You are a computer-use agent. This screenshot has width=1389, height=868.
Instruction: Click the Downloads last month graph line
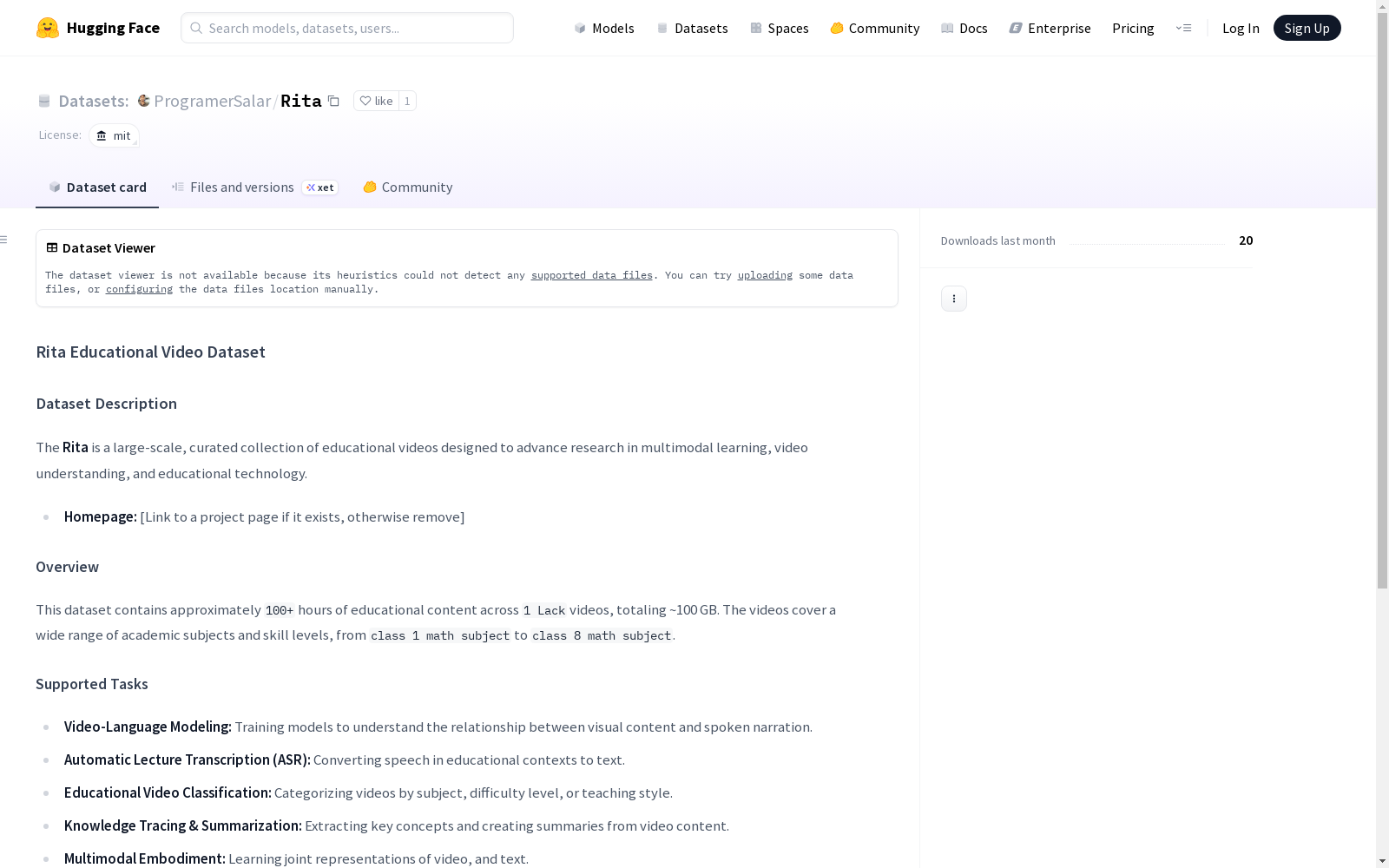click(1147, 243)
